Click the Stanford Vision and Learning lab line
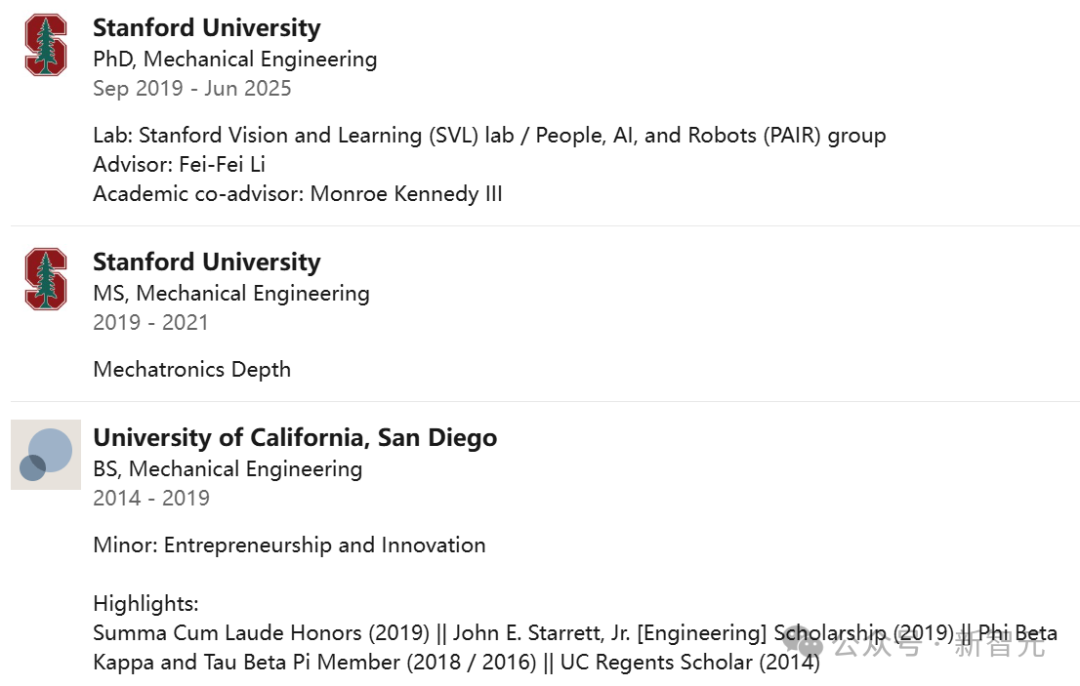1080x686 pixels. point(490,136)
